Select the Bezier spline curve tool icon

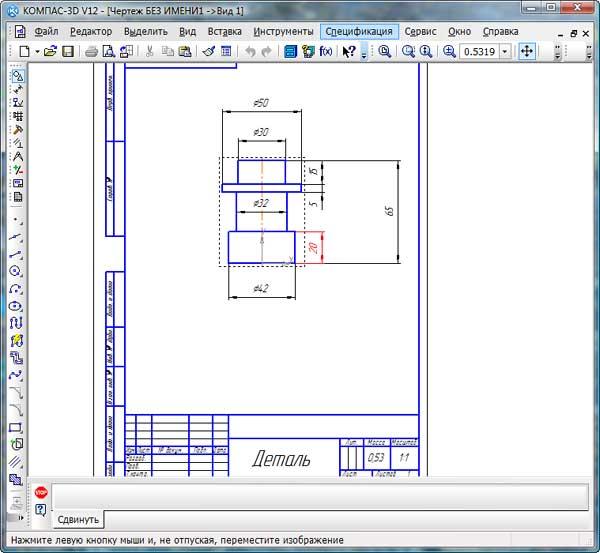coord(16,375)
